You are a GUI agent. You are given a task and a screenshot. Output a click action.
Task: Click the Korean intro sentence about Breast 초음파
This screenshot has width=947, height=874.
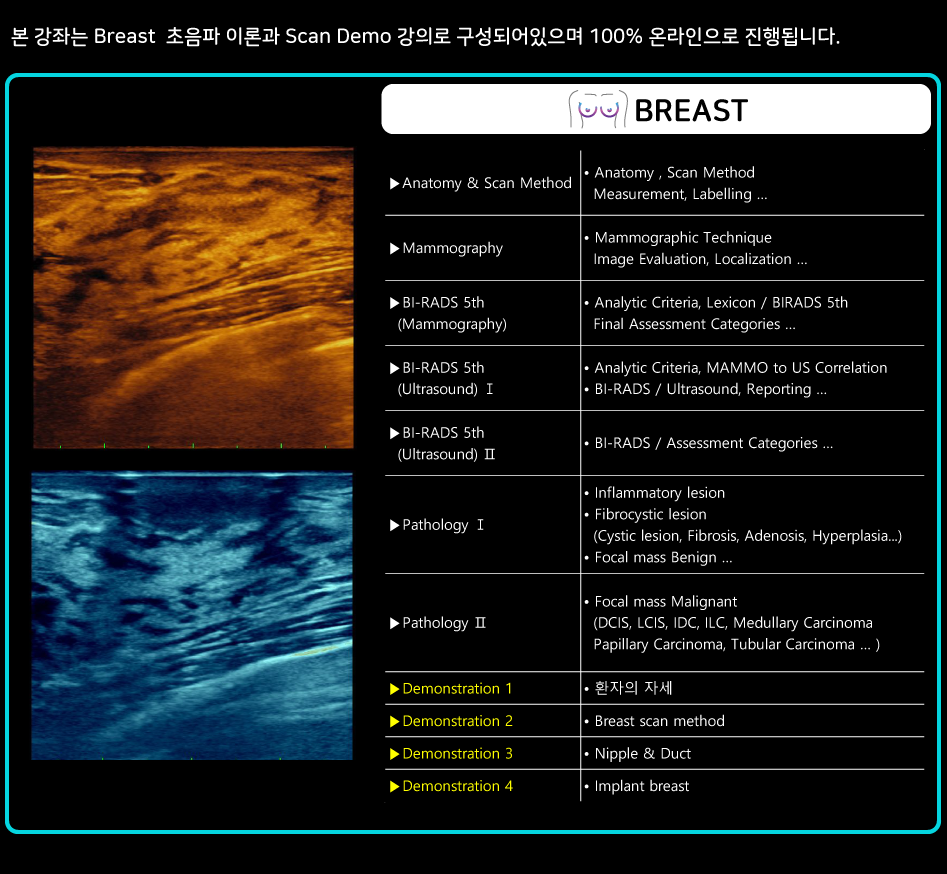pos(425,36)
